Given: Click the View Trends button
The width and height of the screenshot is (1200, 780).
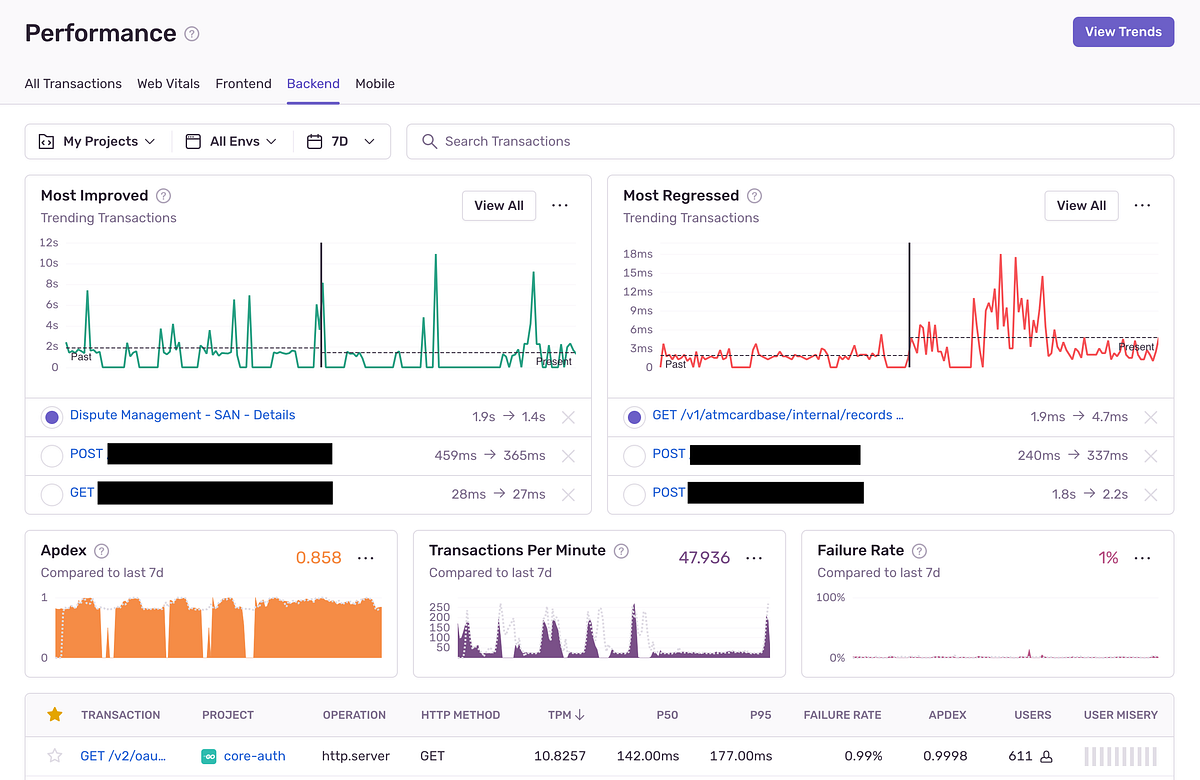Looking at the screenshot, I should click(1123, 32).
